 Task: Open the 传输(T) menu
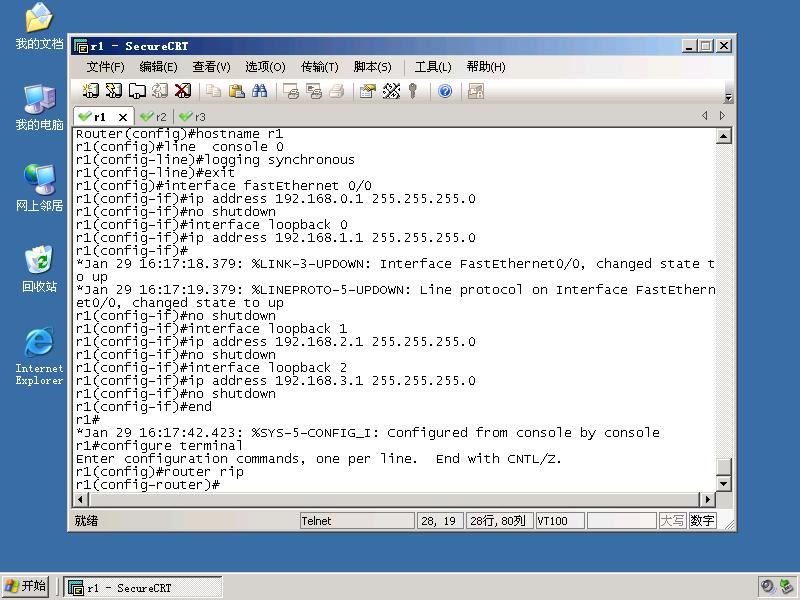[x=319, y=67]
